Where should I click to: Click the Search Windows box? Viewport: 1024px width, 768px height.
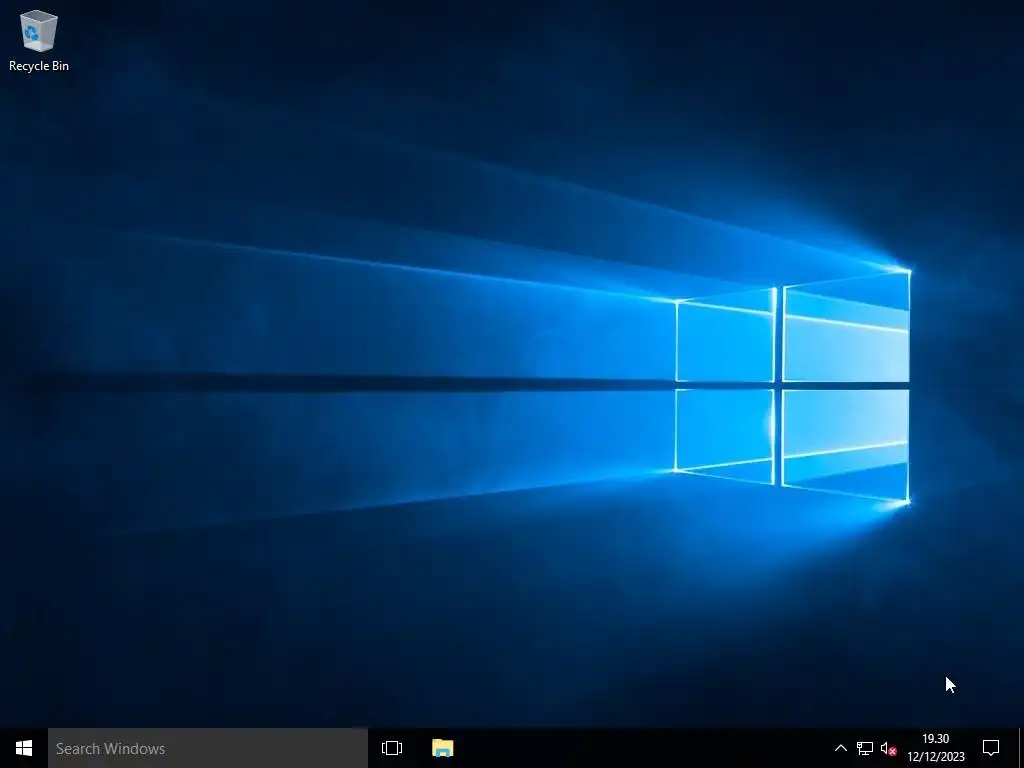click(x=208, y=748)
